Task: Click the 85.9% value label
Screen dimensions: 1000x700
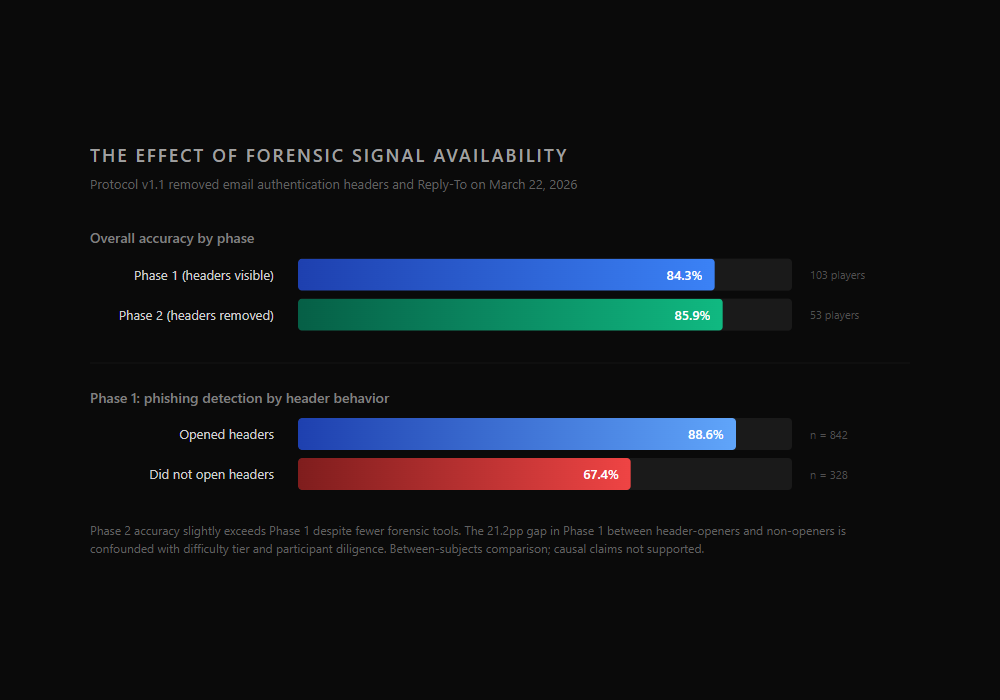Action: [692, 315]
